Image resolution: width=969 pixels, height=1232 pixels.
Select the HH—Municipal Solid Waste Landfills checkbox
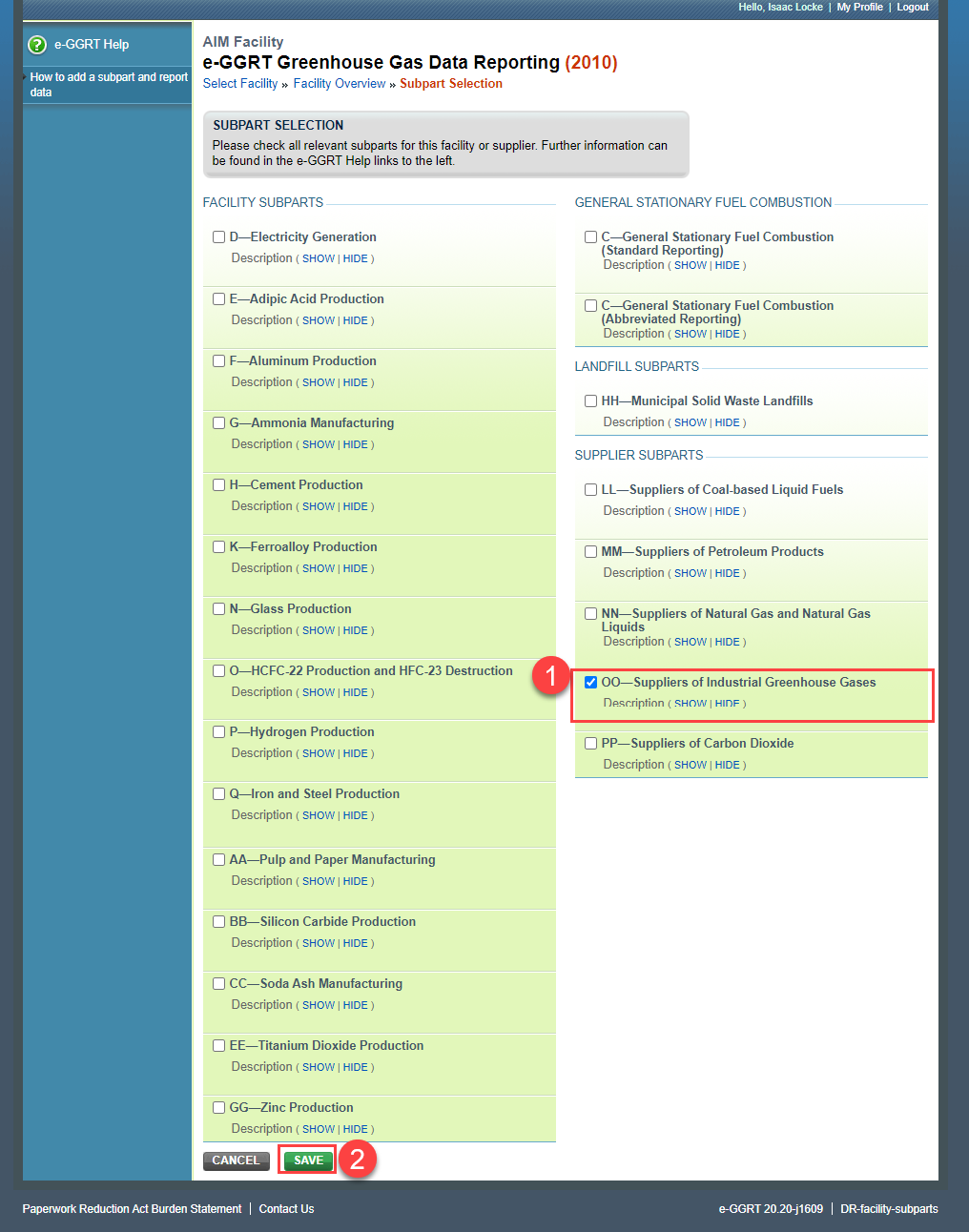tap(590, 400)
